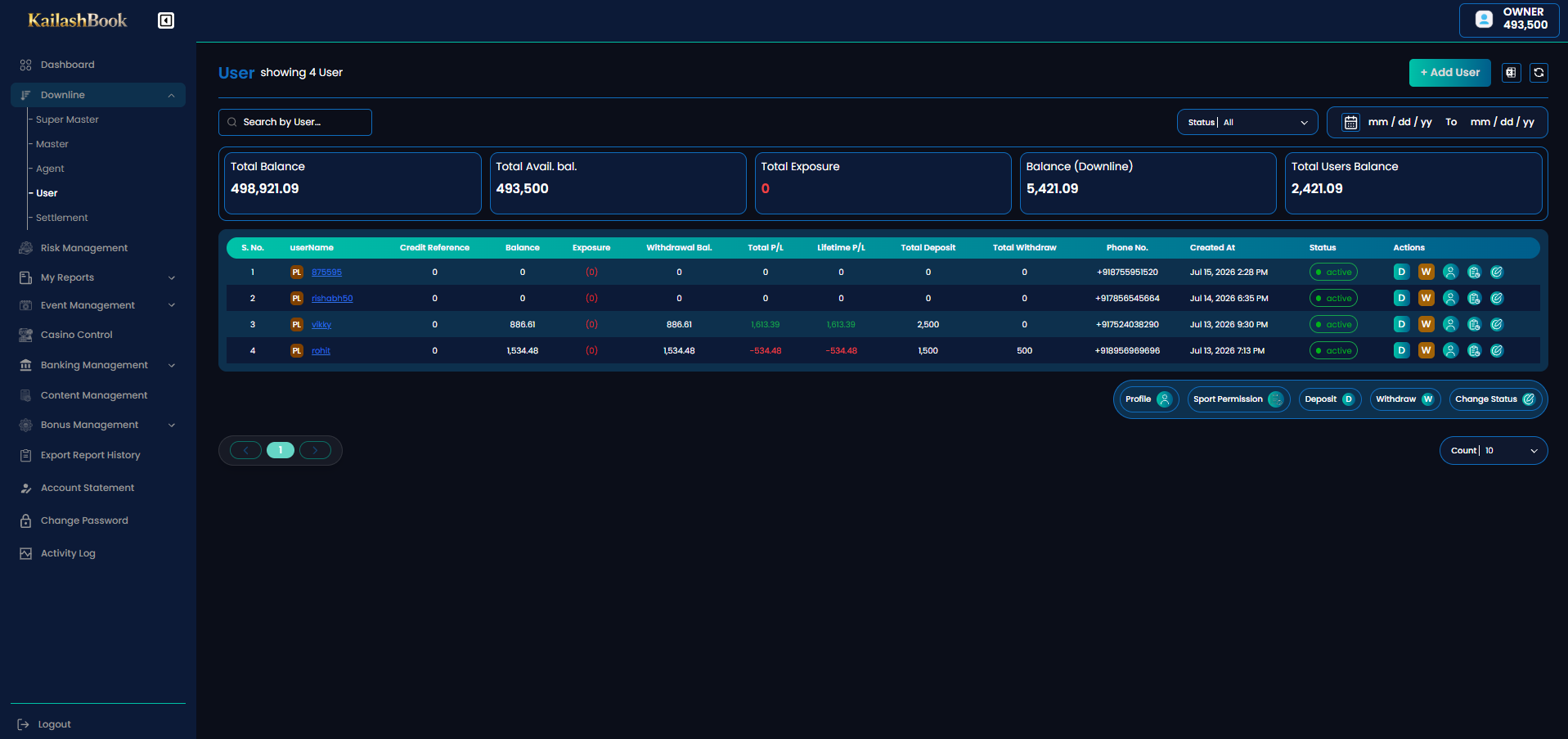This screenshot has width=1568, height=739.
Task: Open the vikky username link
Action: point(321,324)
